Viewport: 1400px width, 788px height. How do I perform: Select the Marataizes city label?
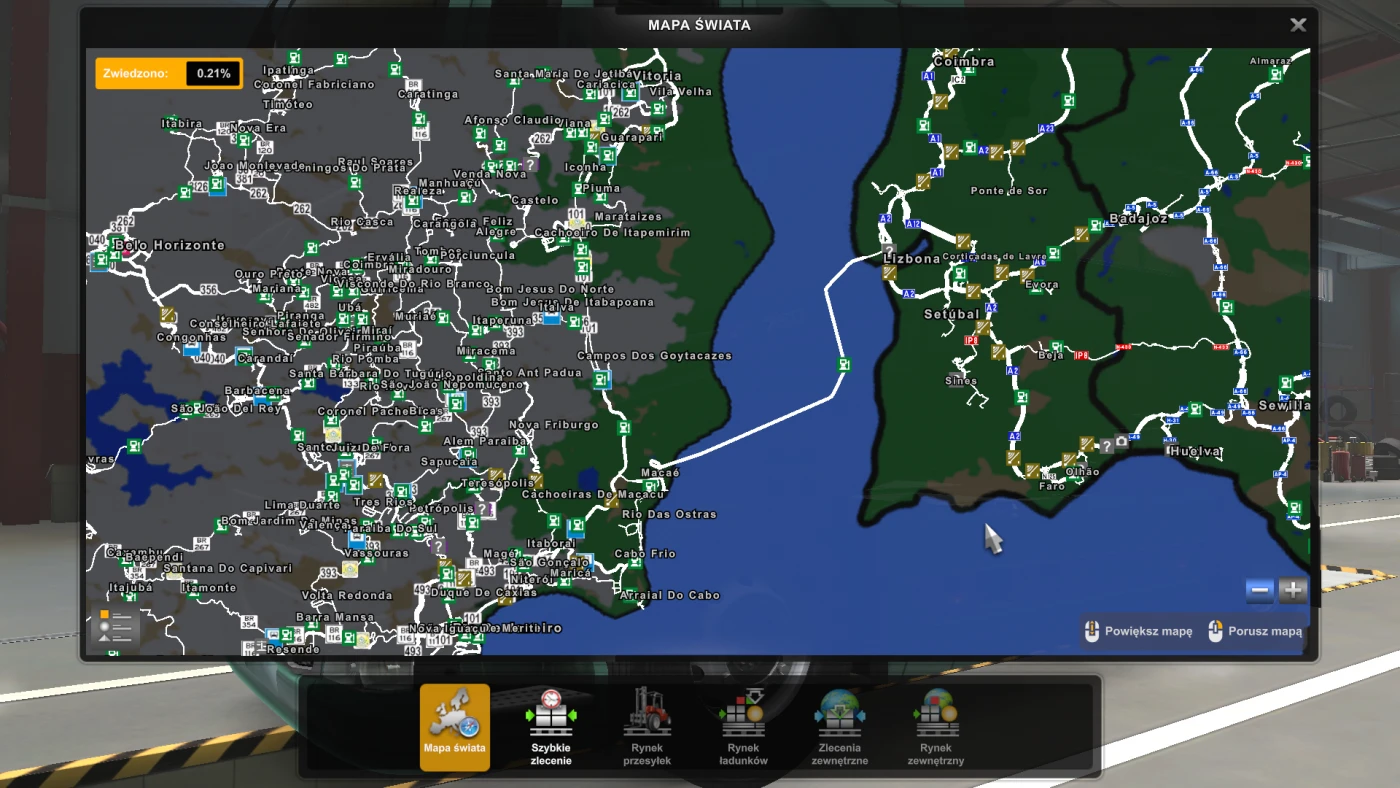pos(628,216)
